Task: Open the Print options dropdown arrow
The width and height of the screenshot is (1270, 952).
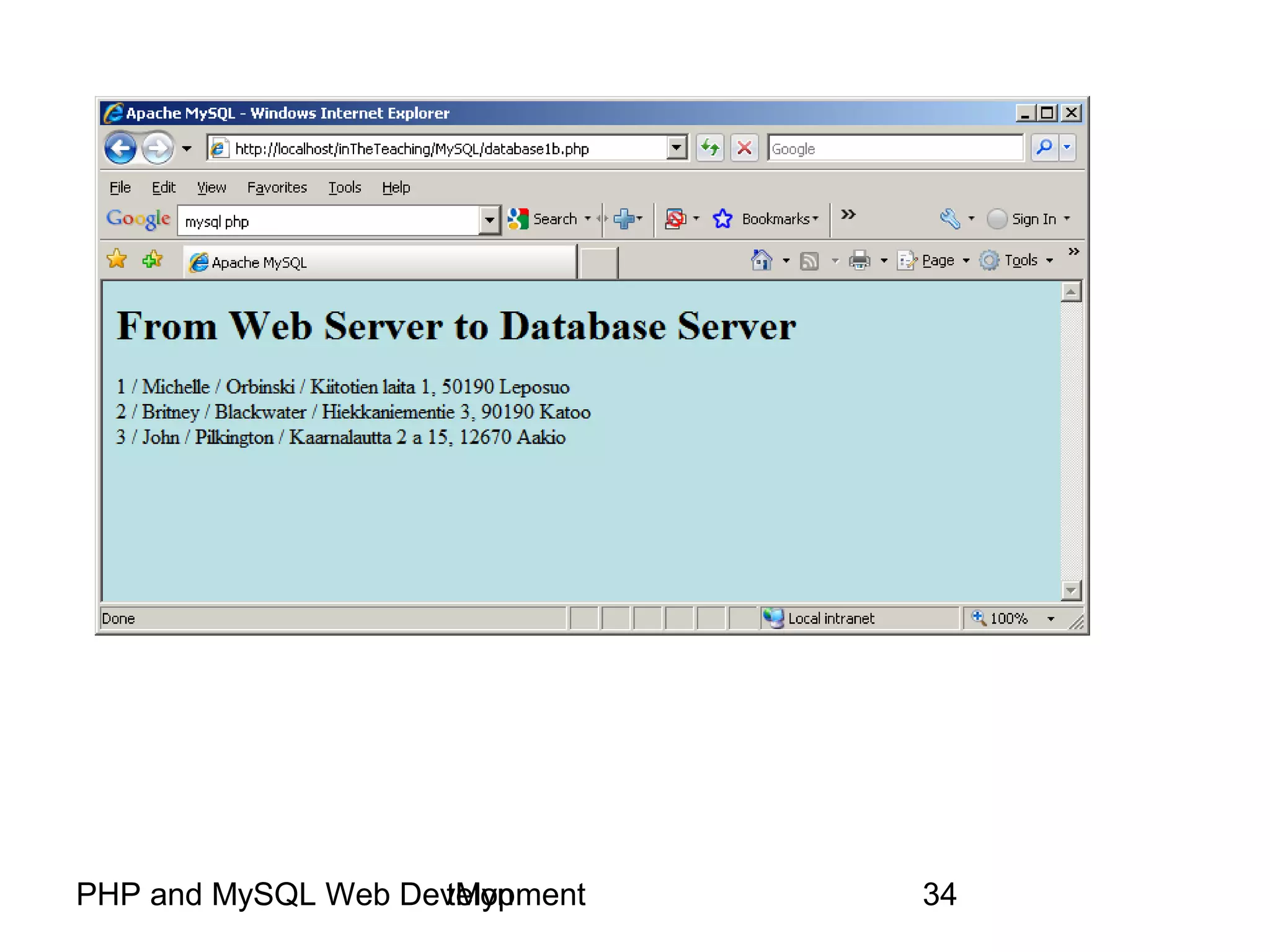Action: [x=884, y=261]
